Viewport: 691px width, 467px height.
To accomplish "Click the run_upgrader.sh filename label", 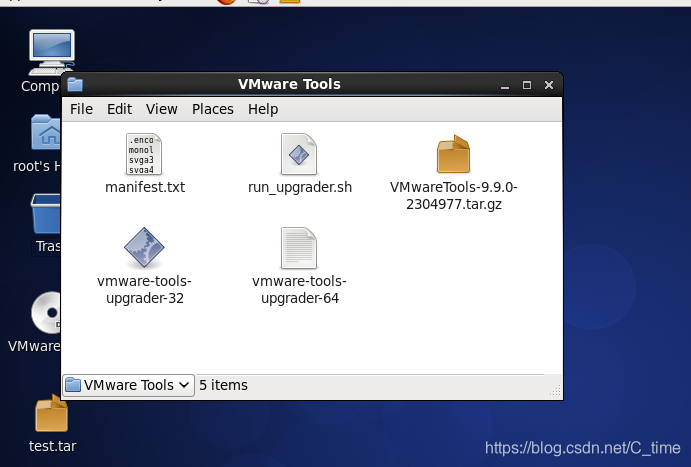I will pos(300,187).
